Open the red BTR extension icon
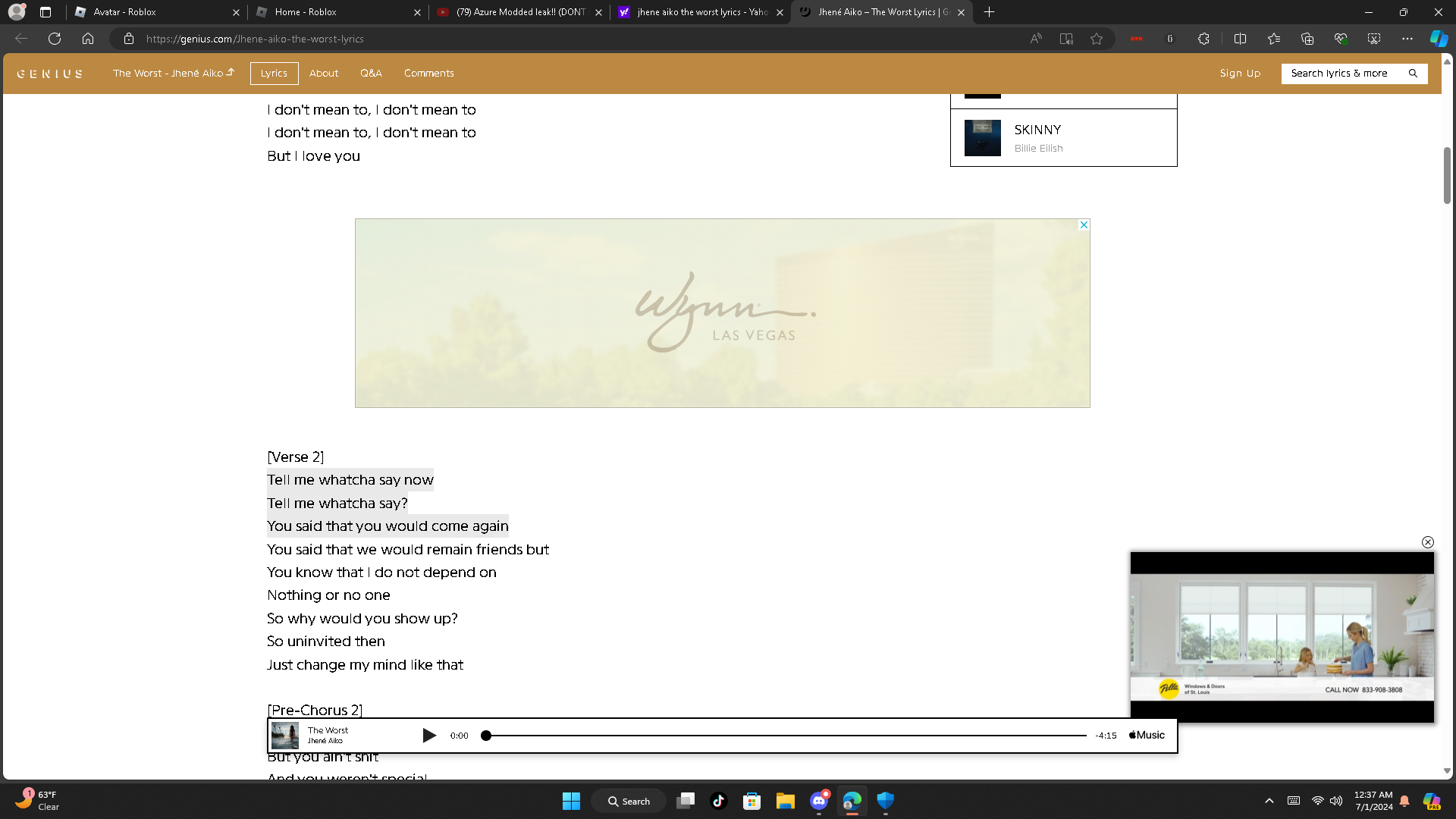Viewport: 1456px width, 819px height. coord(1136,39)
